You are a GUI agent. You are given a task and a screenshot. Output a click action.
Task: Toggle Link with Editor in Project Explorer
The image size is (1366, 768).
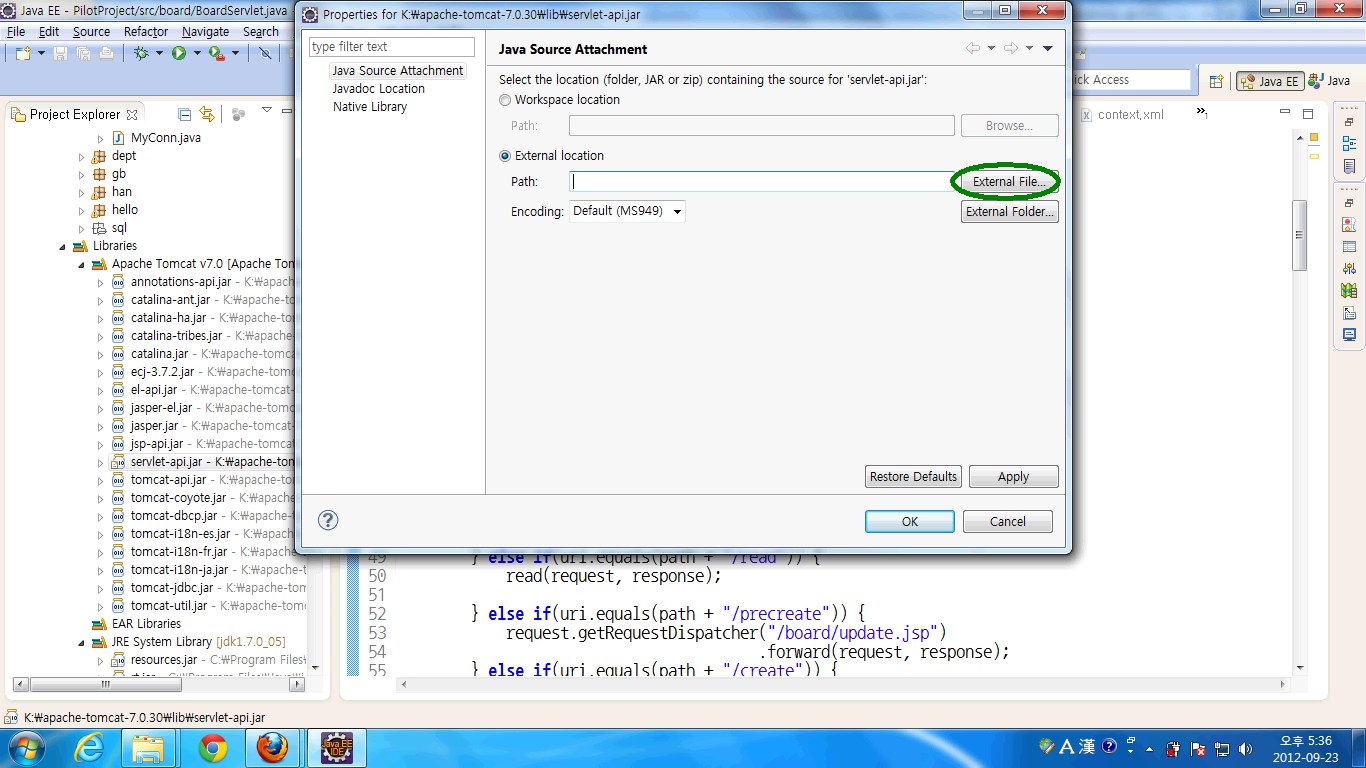pos(206,114)
